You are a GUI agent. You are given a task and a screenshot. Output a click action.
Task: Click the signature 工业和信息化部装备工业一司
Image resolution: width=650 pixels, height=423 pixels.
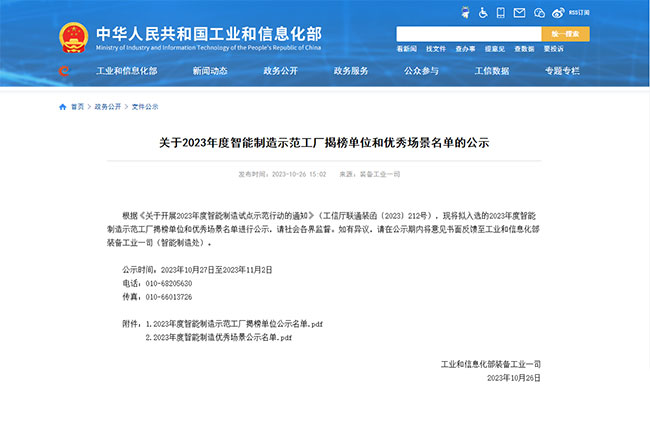491,365
